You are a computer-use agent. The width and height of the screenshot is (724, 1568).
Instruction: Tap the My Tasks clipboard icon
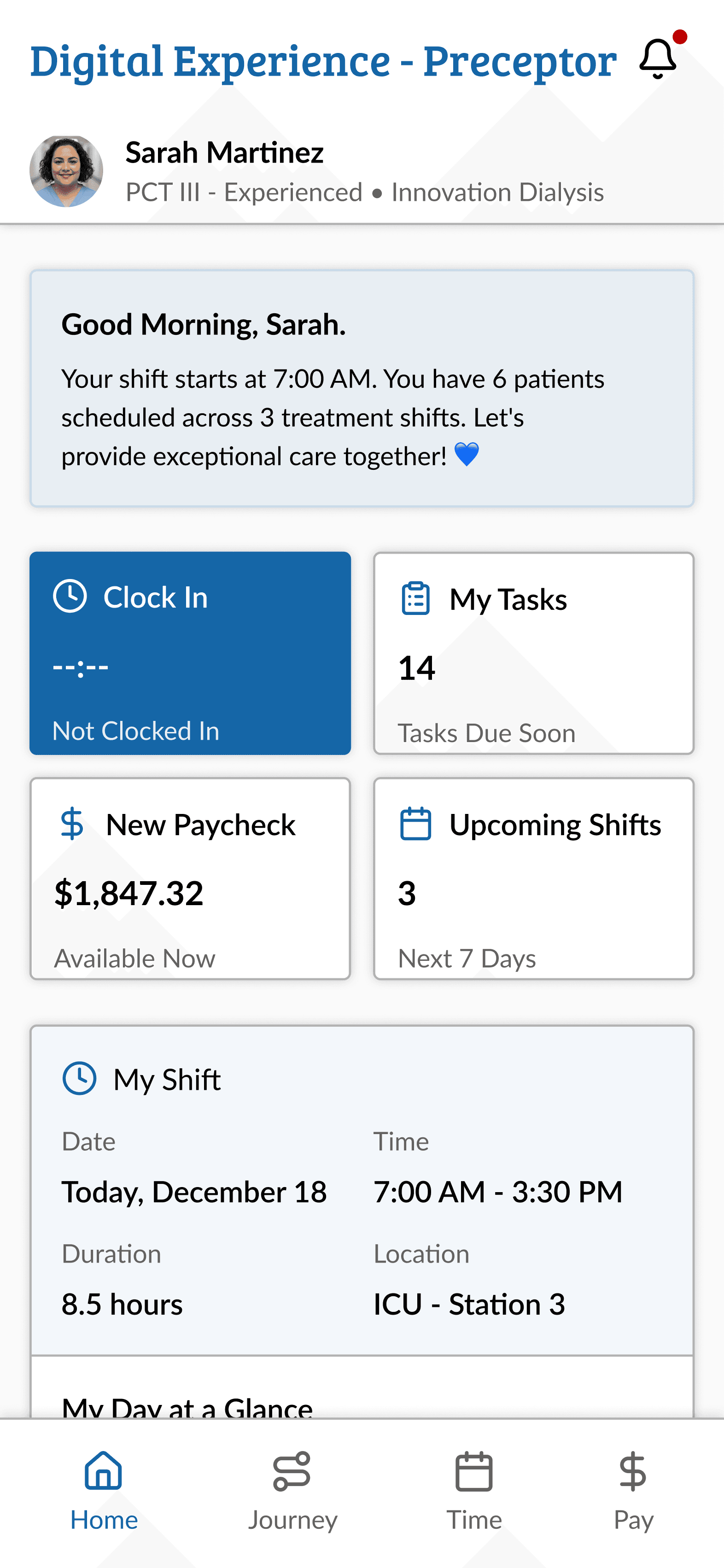click(415, 599)
